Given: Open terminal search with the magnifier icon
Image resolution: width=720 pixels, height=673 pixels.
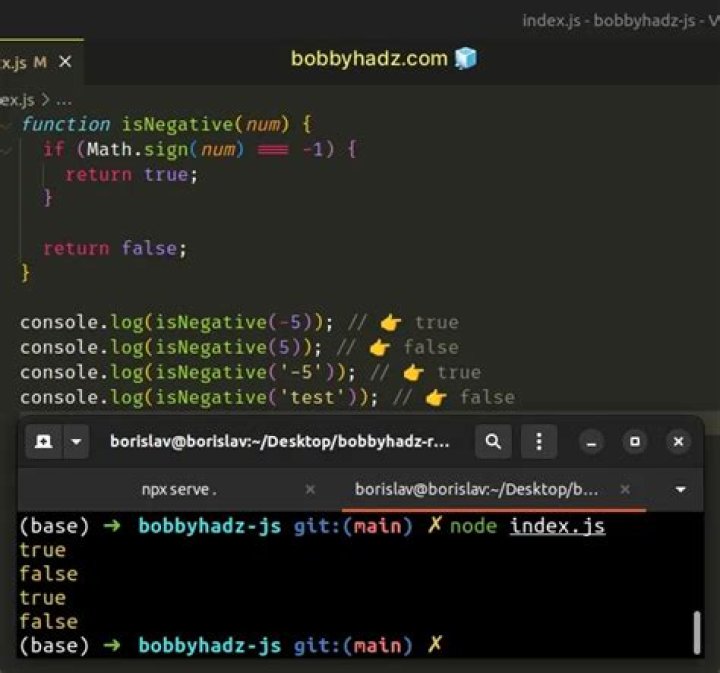Looking at the screenshot, I should tap(493, 442).
